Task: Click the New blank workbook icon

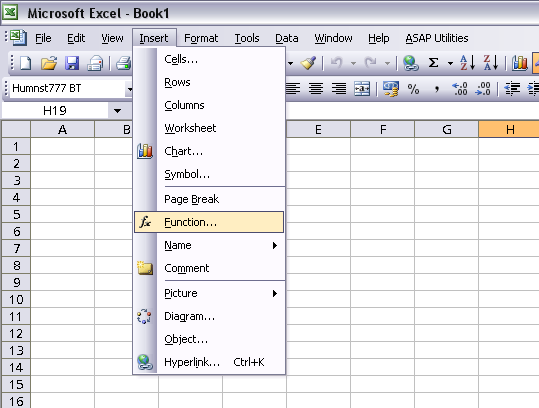Action: point(25,63)
